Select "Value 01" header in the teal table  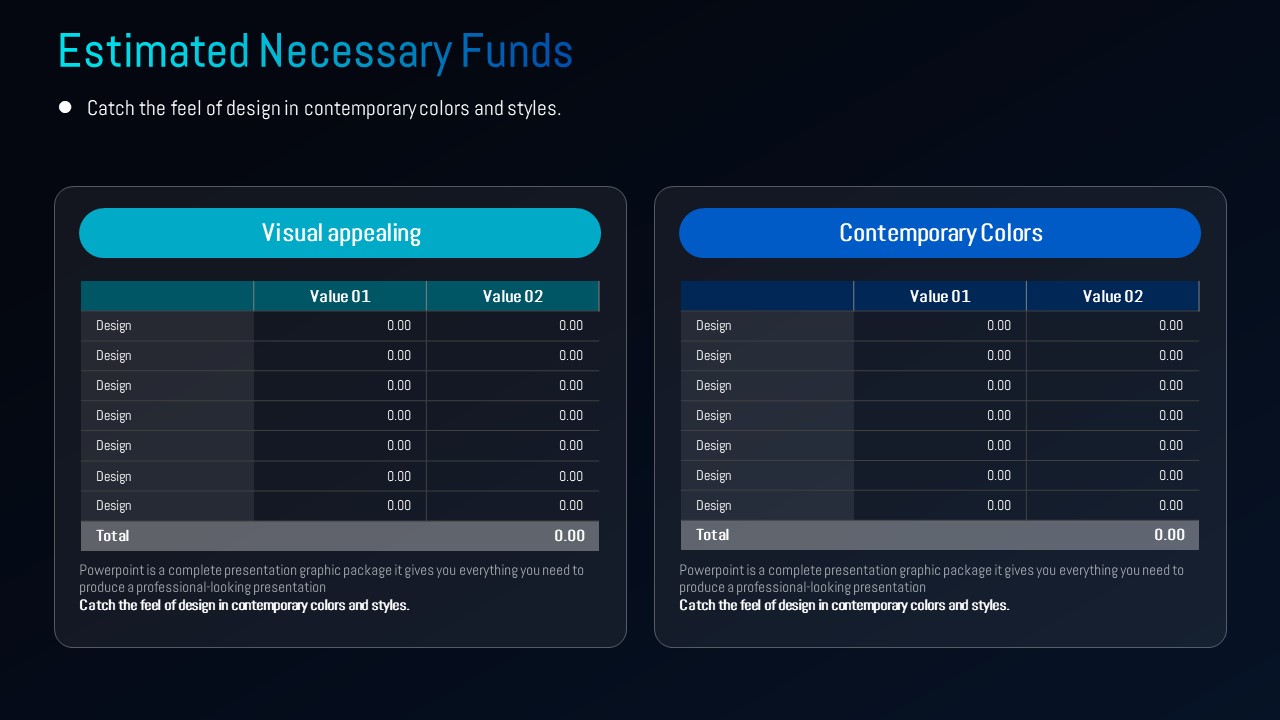[340, 296]
